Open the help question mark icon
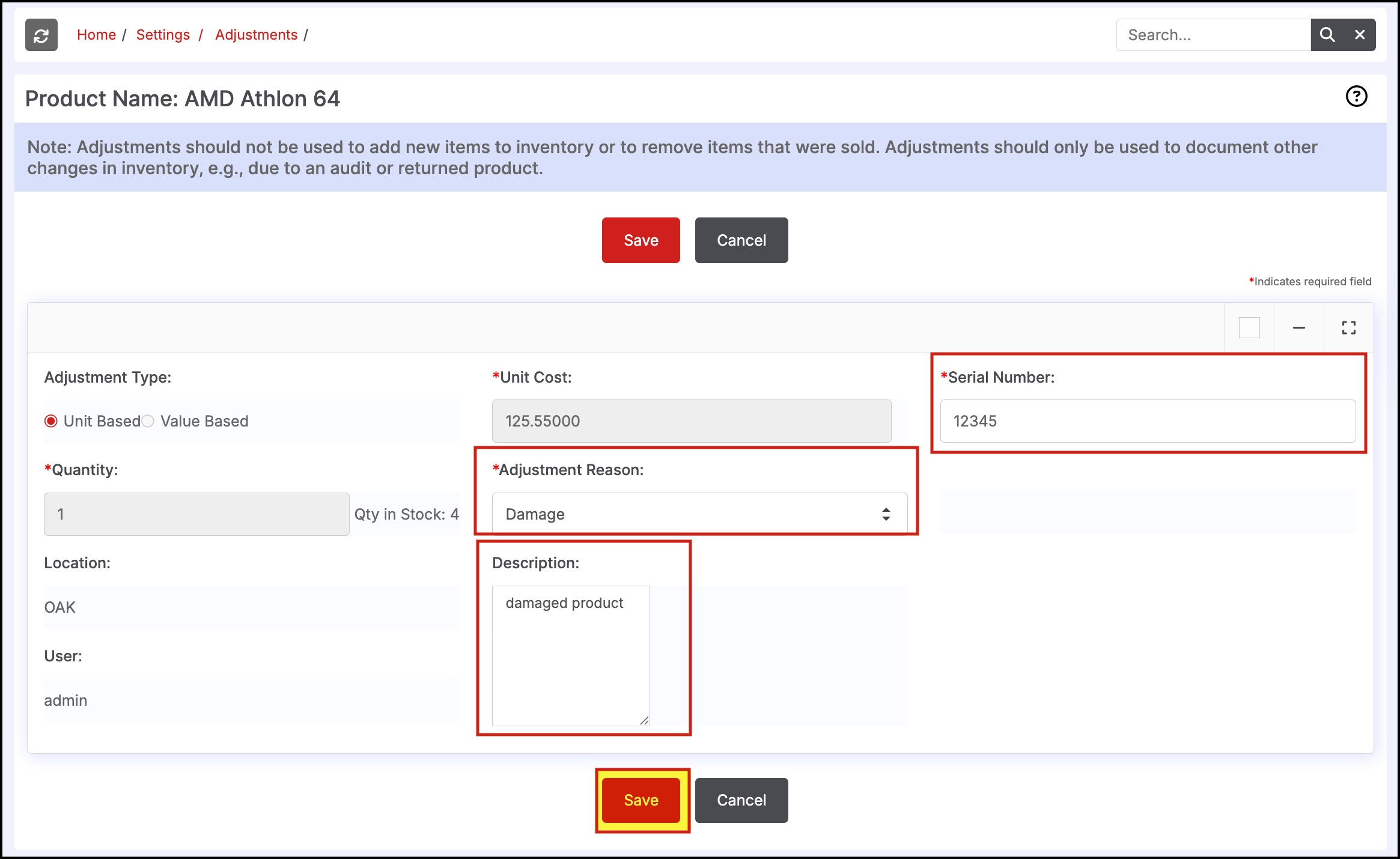 click(1356, 96)
